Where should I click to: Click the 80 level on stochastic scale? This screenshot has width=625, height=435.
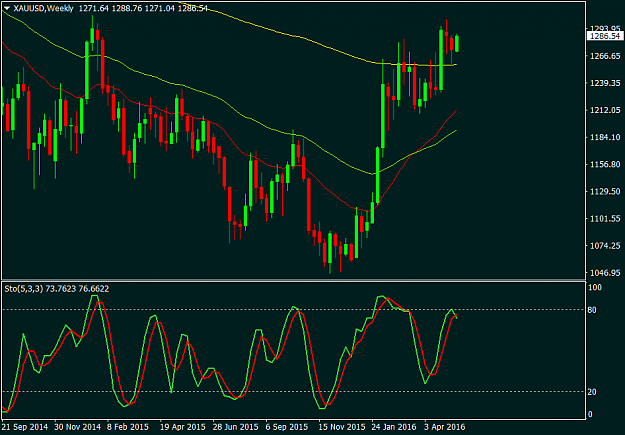pos(592,310)
